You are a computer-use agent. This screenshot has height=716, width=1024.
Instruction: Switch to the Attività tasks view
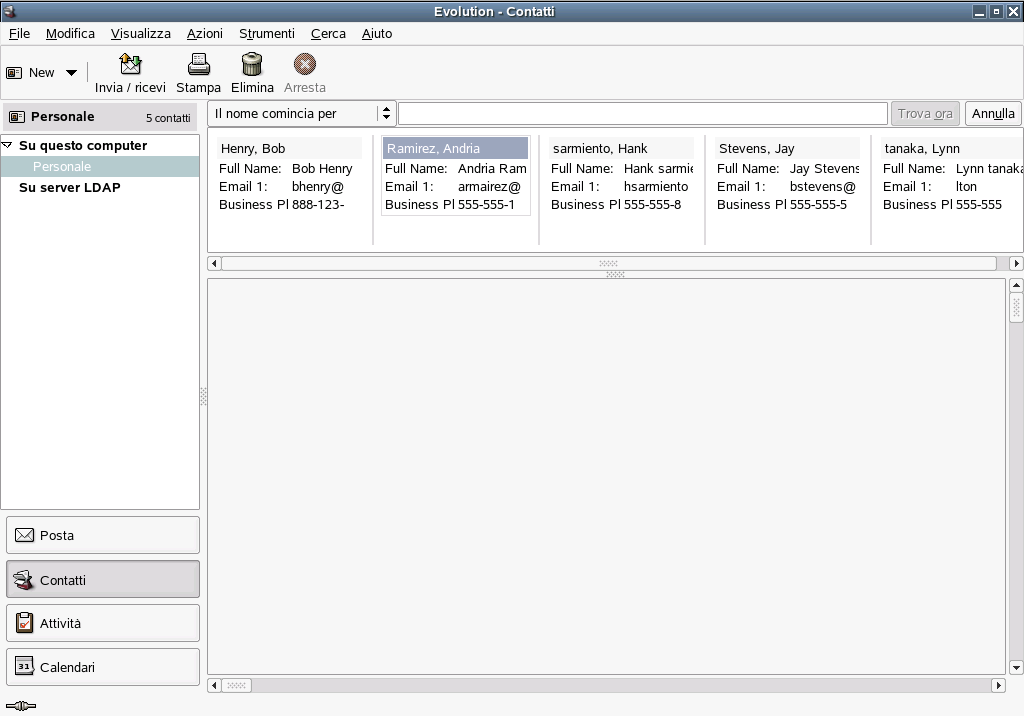[103, 623]
